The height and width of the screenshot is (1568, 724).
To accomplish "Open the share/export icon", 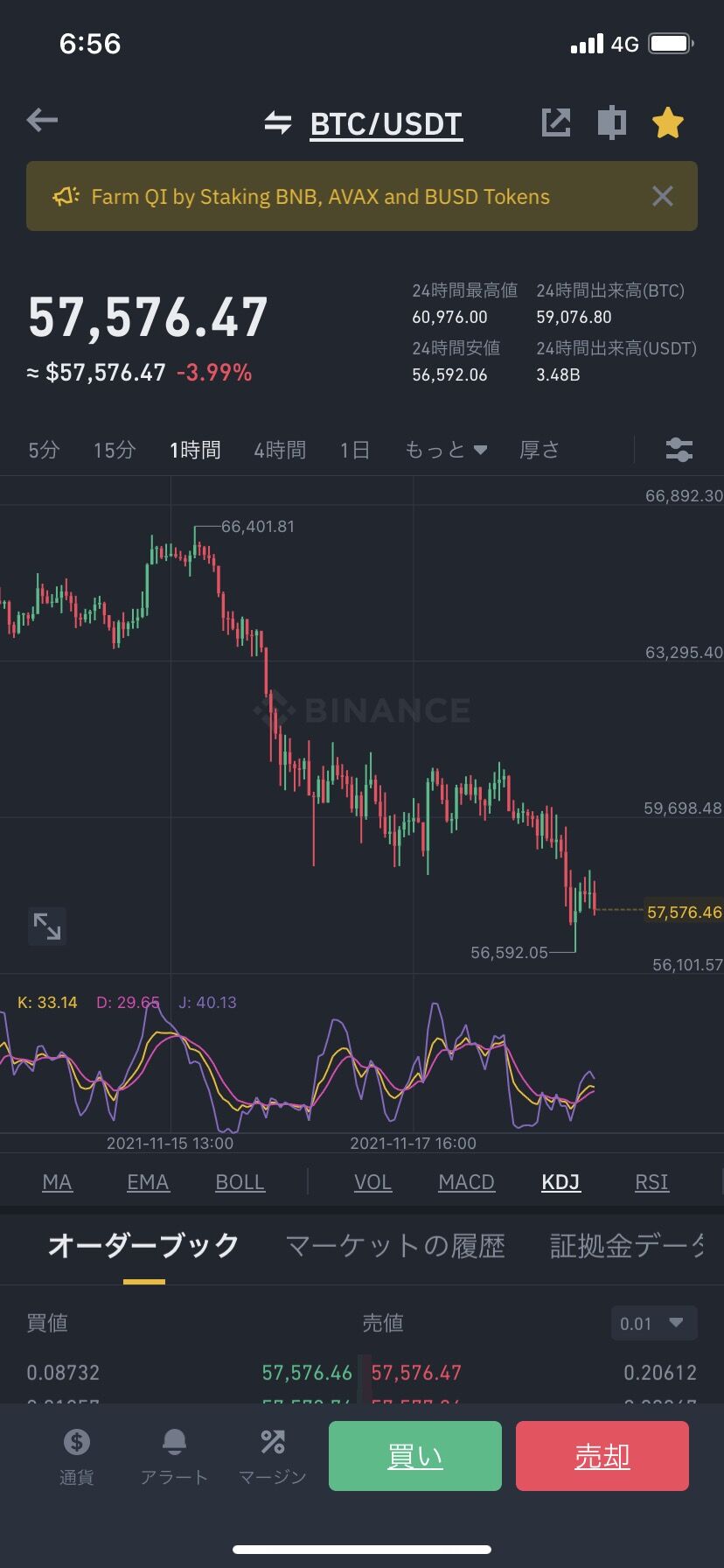I will tap(556, 122).
